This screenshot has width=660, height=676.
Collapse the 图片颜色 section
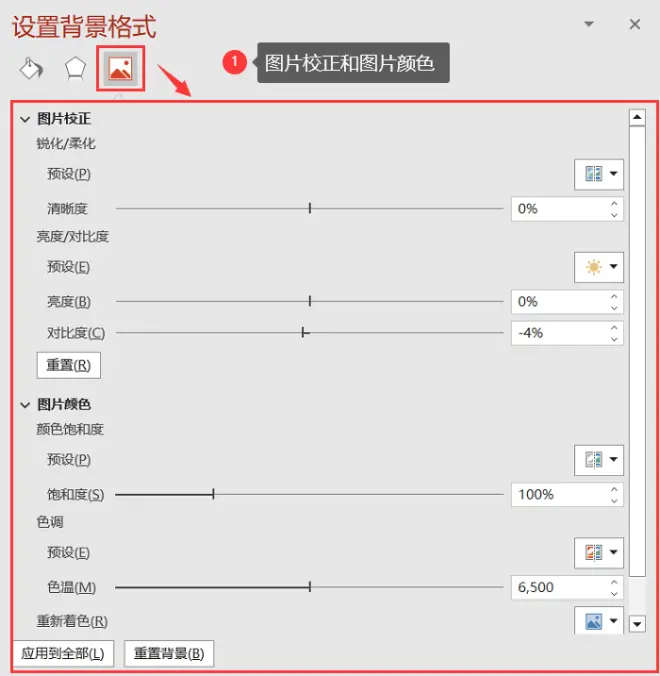25,405
